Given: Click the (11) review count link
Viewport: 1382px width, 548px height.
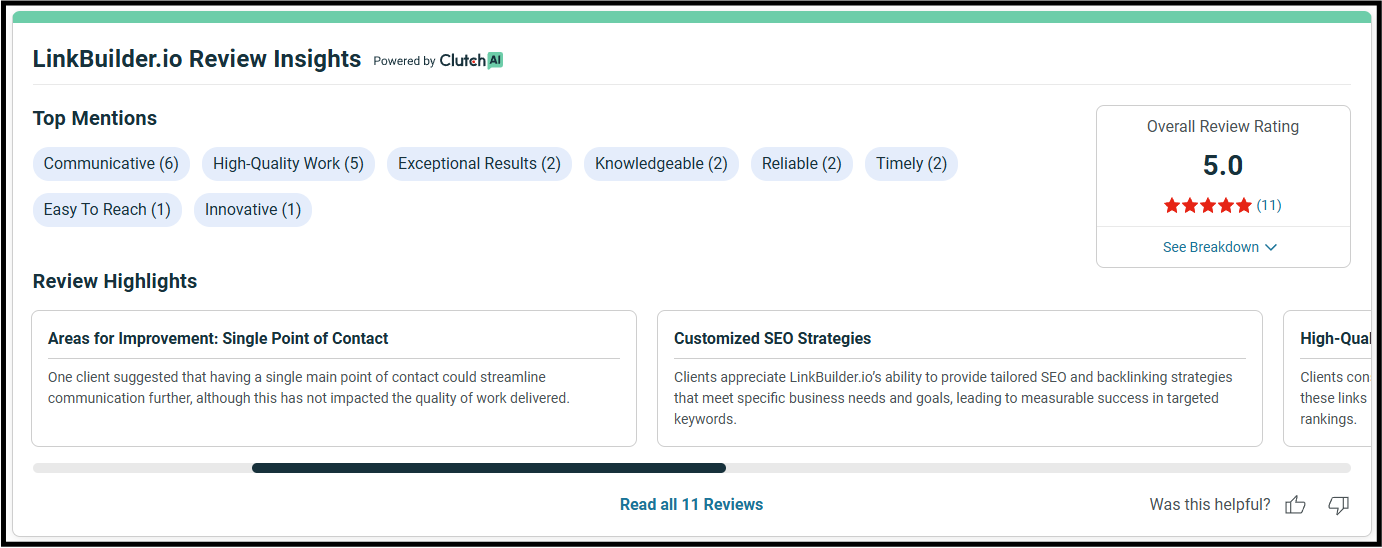Looking at the screenshot, I should coord(1269,205).
